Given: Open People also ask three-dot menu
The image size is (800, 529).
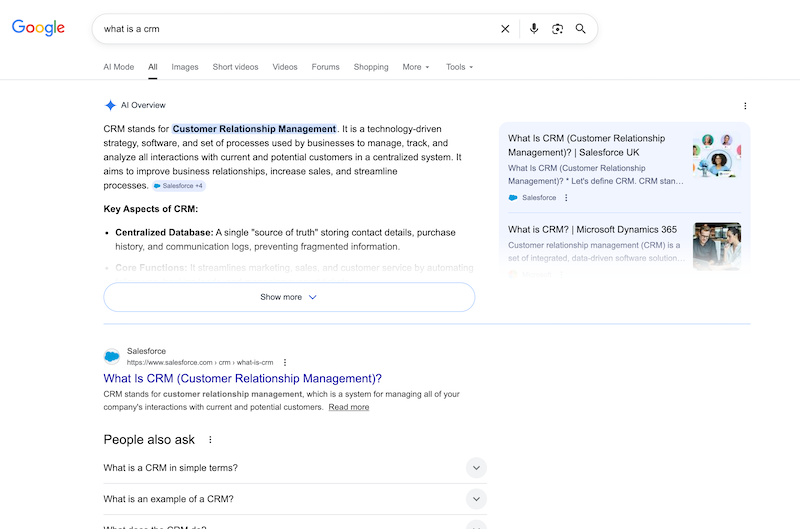Looking at the screenshot, I should 210,440.
